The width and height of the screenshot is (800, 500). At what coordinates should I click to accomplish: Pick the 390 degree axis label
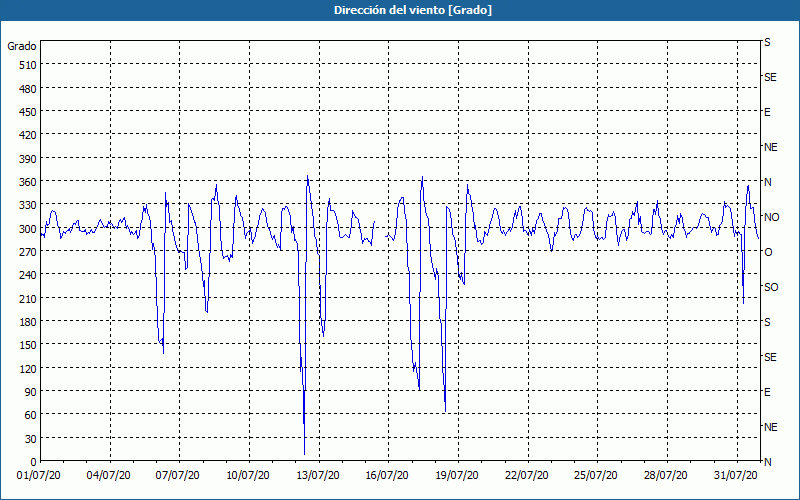(x=29, y=159)
